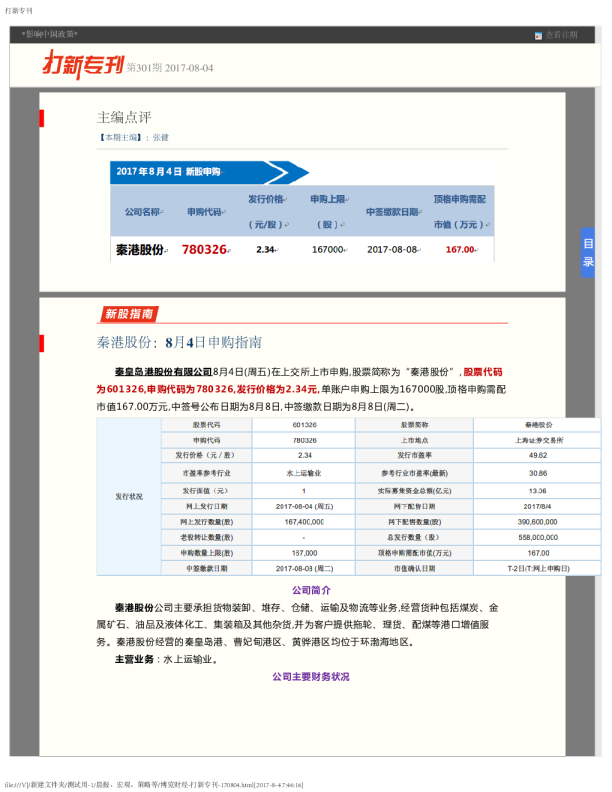Open the underlined 秦皇岛港股份有限公司 link

point(163,370)
